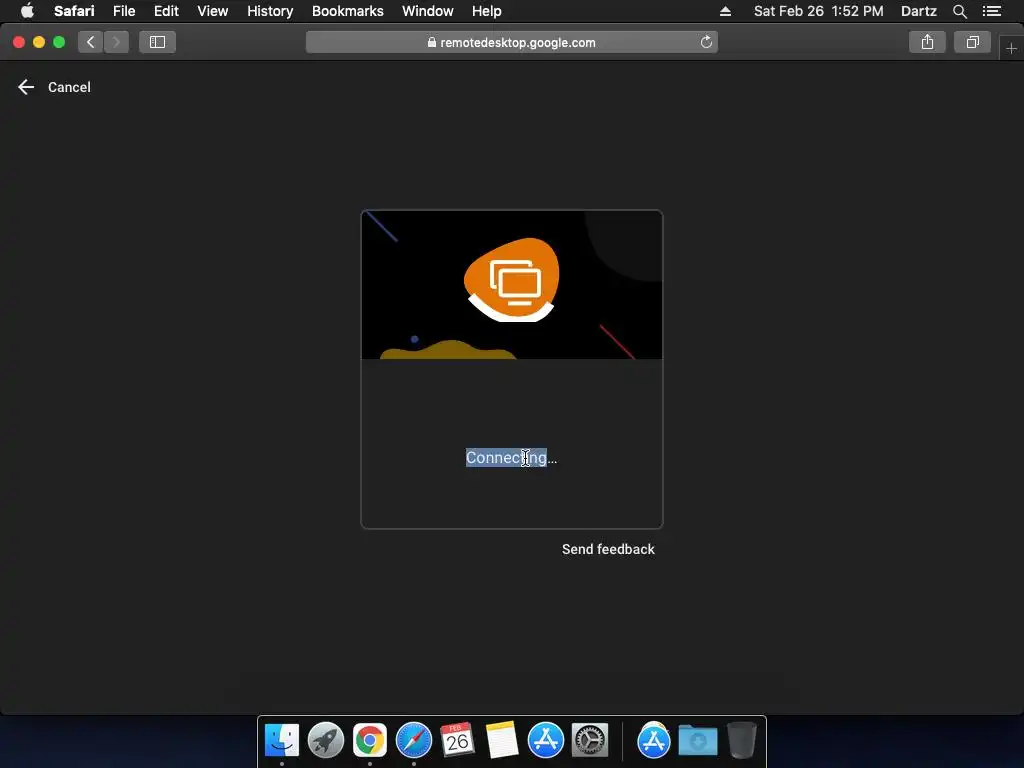The width and height of the screenshot is (1024, 768).
Task: Open the Apple menu
Action: coord(27,11)
